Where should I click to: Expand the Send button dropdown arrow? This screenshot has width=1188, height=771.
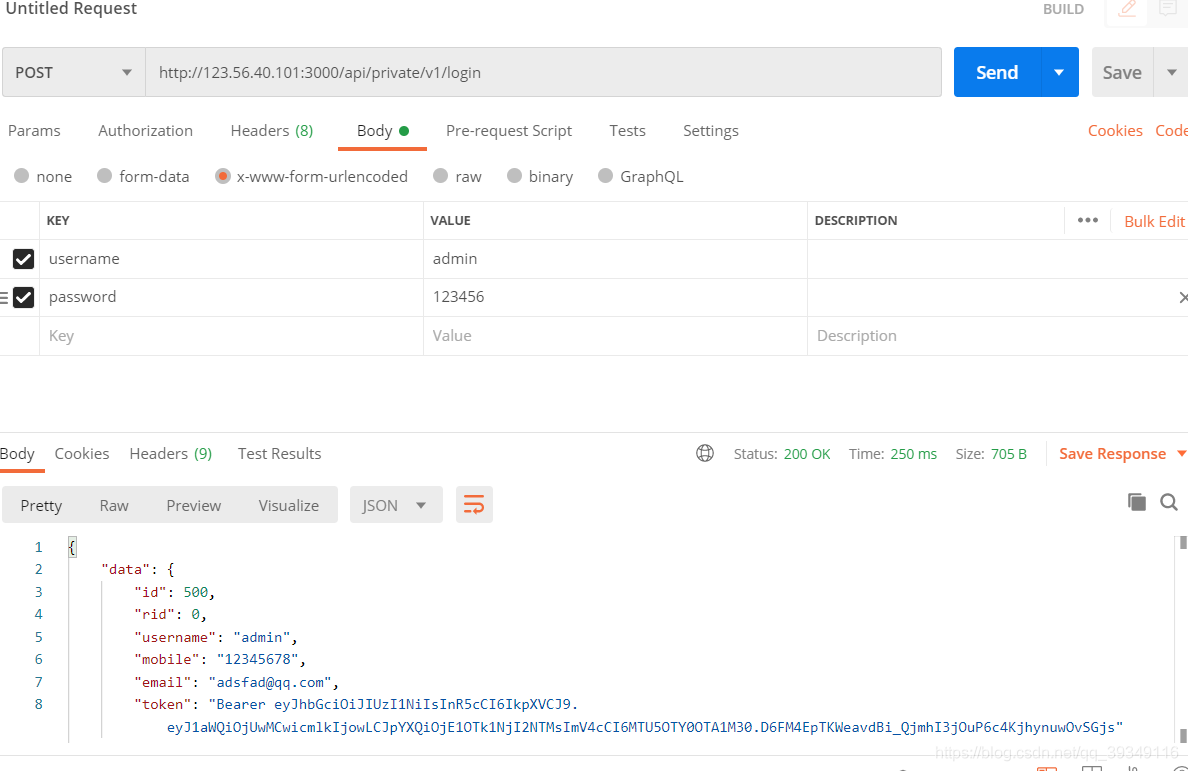(1059, 73)
